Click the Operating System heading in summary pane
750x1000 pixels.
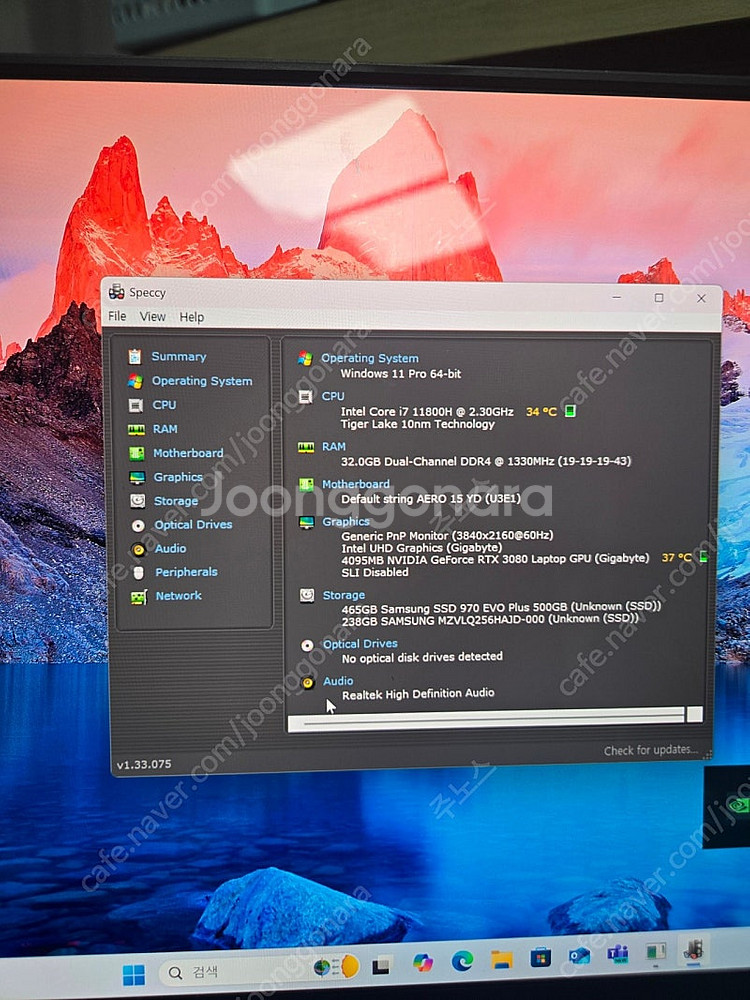click(370, 358)
